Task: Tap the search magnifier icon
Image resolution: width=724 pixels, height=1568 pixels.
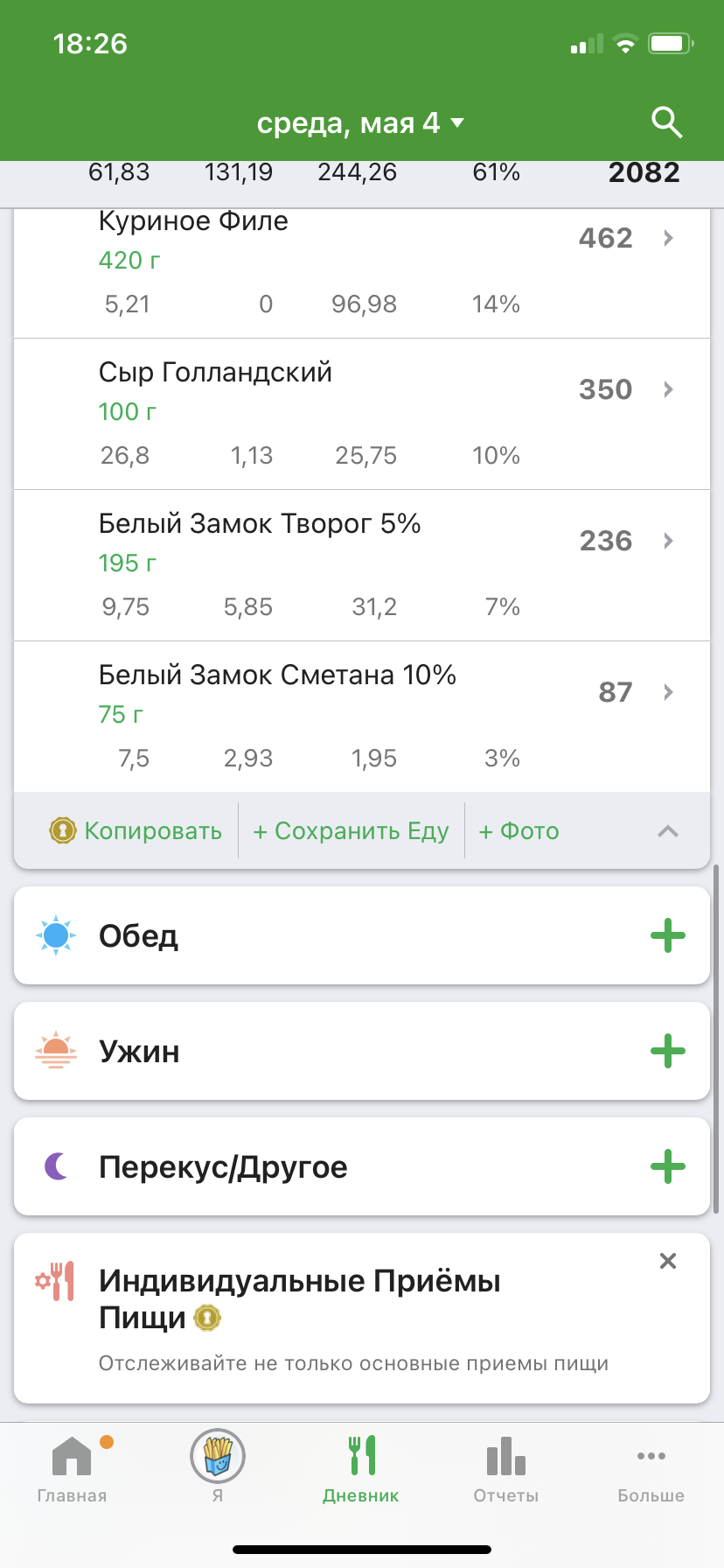Action: coord(667,123)
